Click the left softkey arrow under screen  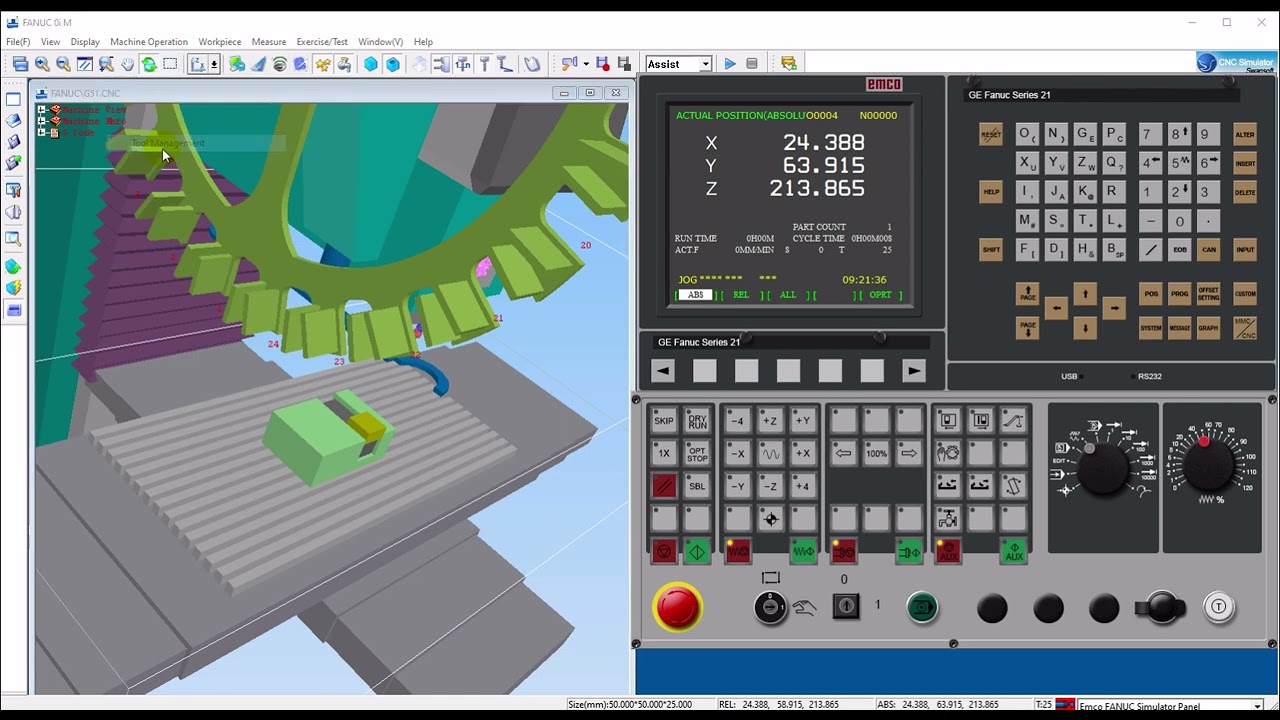click(x=663, y=371)
